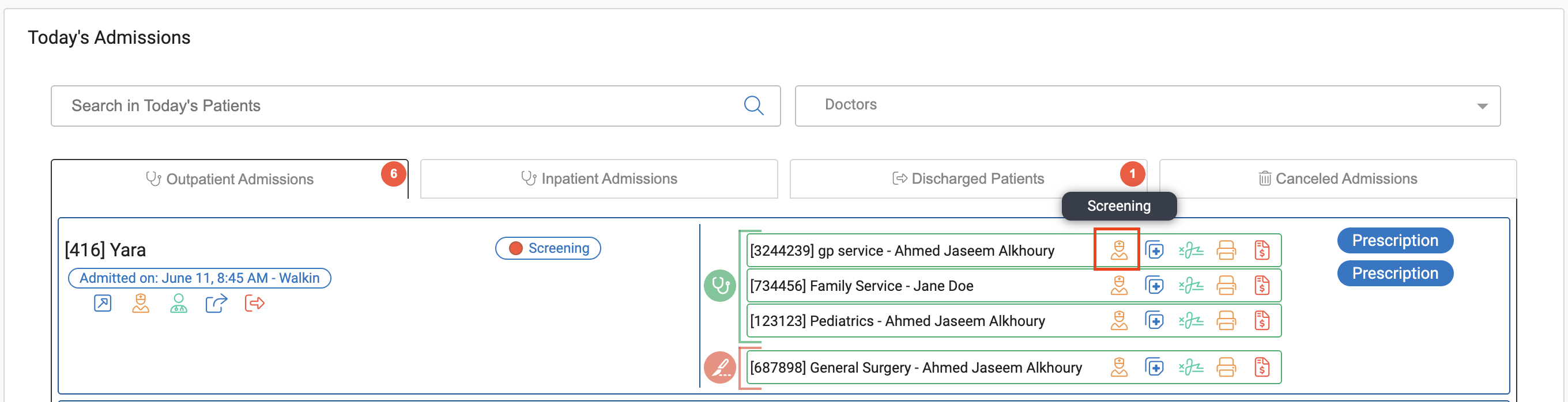Click the orange nurse icon under Yara

pyautogui.click(x=141, y=303)
